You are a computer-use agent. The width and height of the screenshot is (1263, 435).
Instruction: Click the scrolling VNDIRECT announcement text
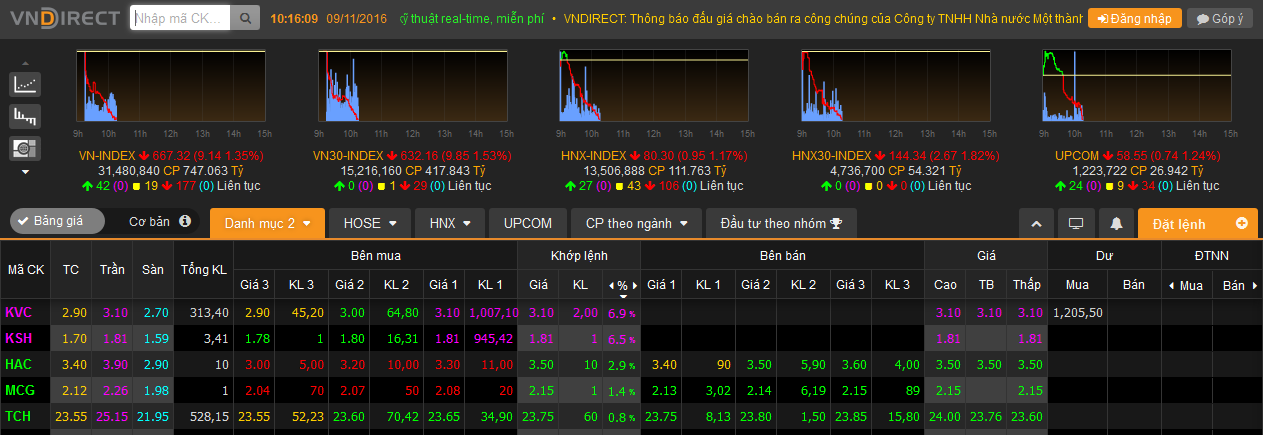tap(823, 18)
